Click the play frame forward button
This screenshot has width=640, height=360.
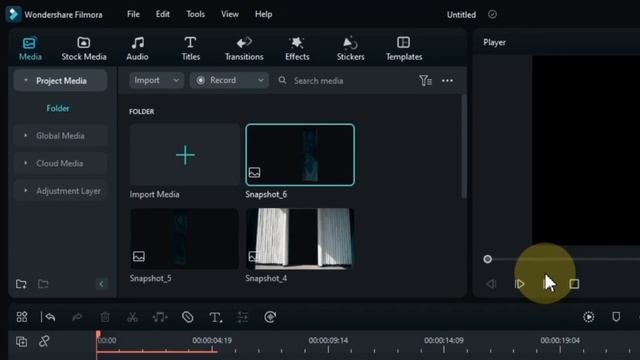[x=519, y=284]
